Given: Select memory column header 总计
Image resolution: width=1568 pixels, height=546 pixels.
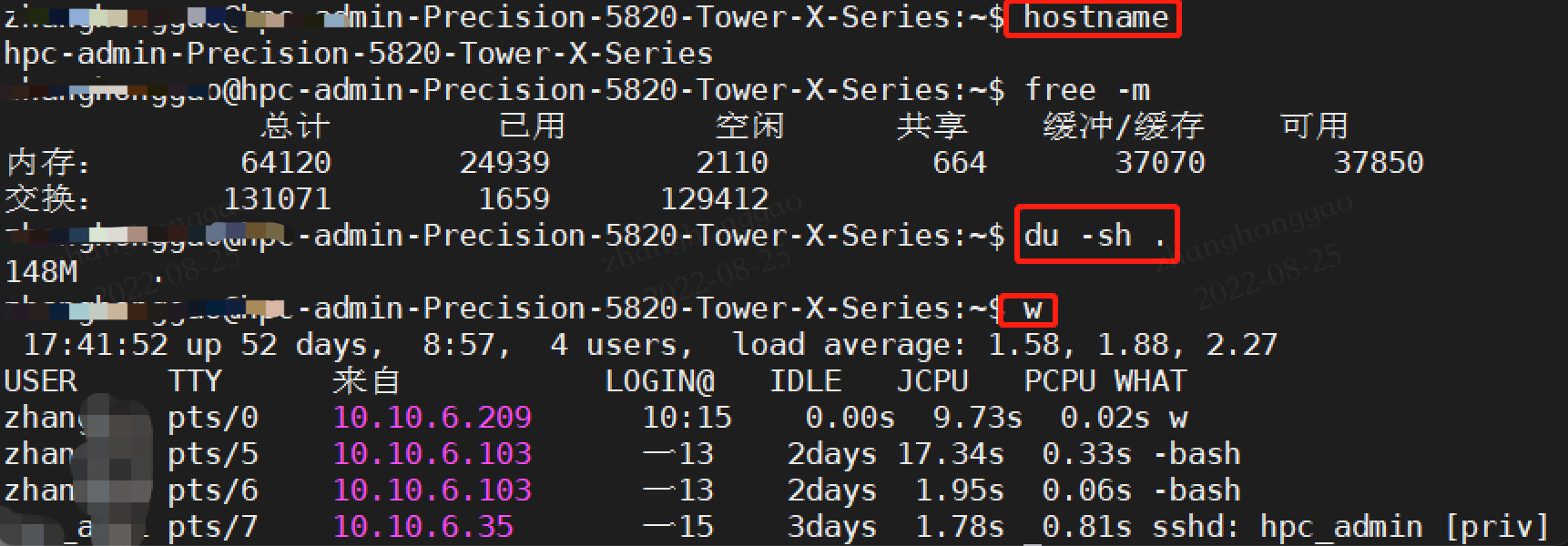Looking at the screenshot, I should click(x=295, y=126).
